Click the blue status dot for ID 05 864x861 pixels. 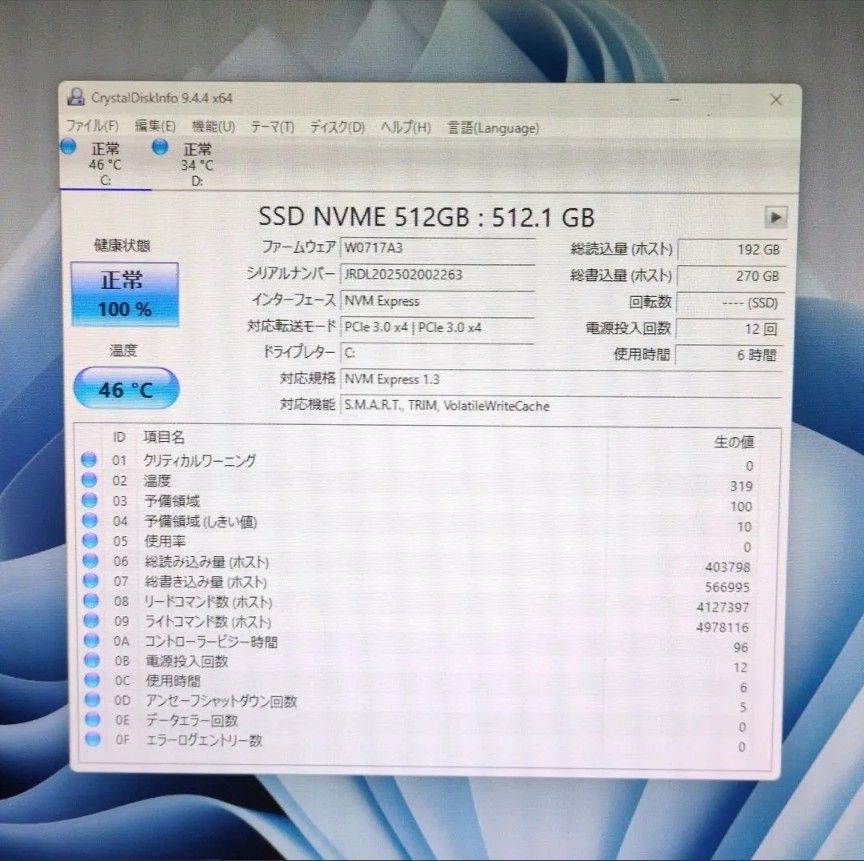90,540
